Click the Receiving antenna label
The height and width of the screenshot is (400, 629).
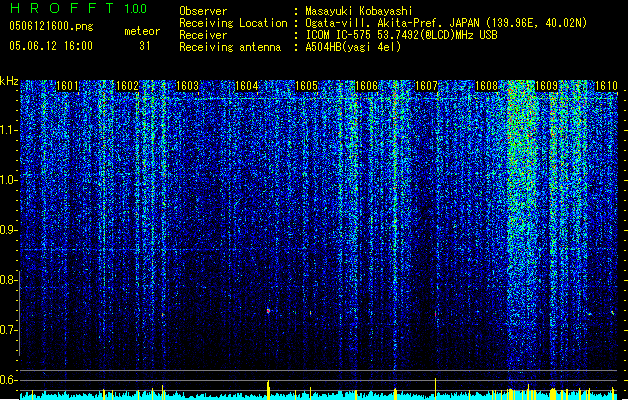coord(230,47)
